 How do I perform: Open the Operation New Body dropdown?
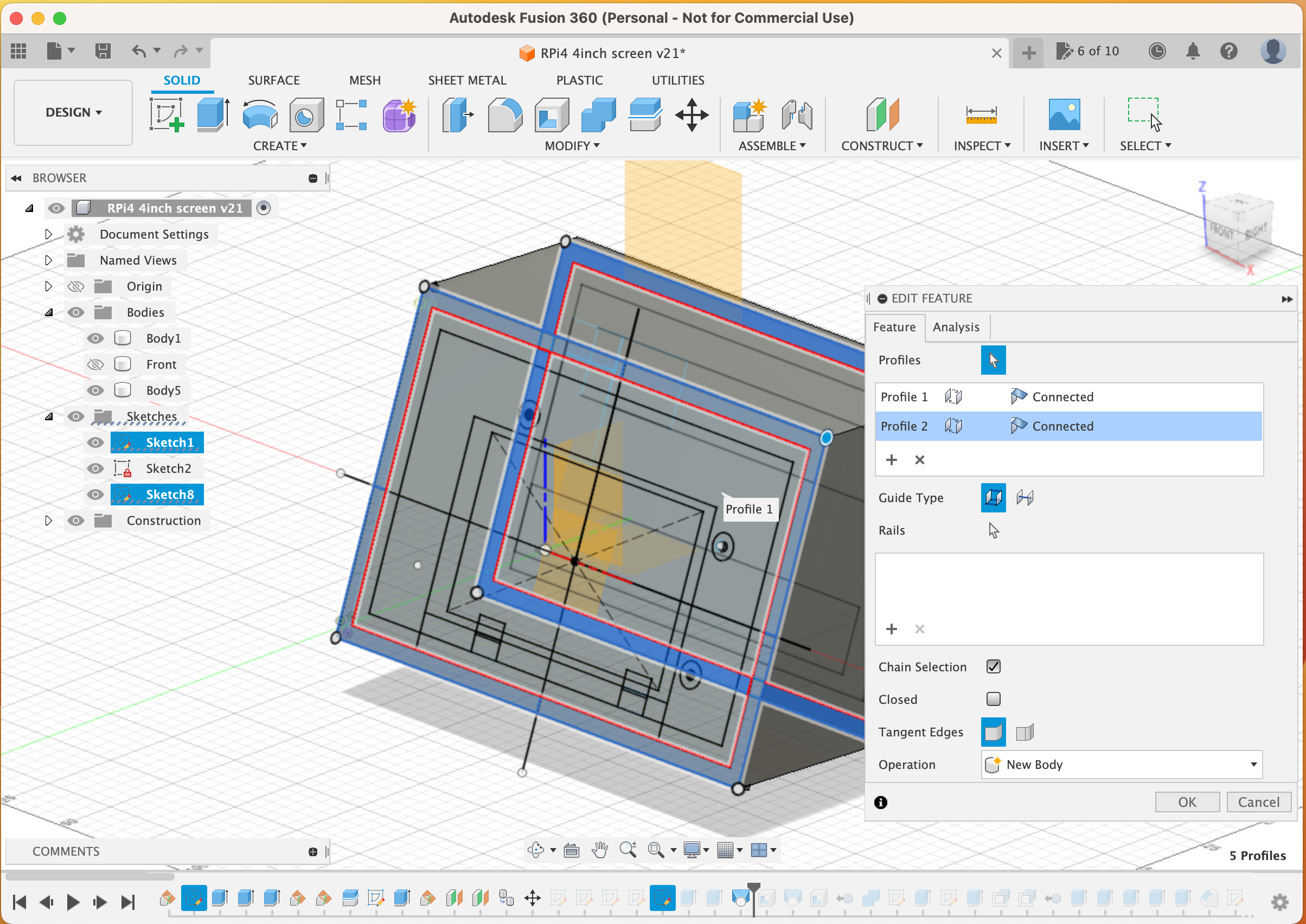1121,765
